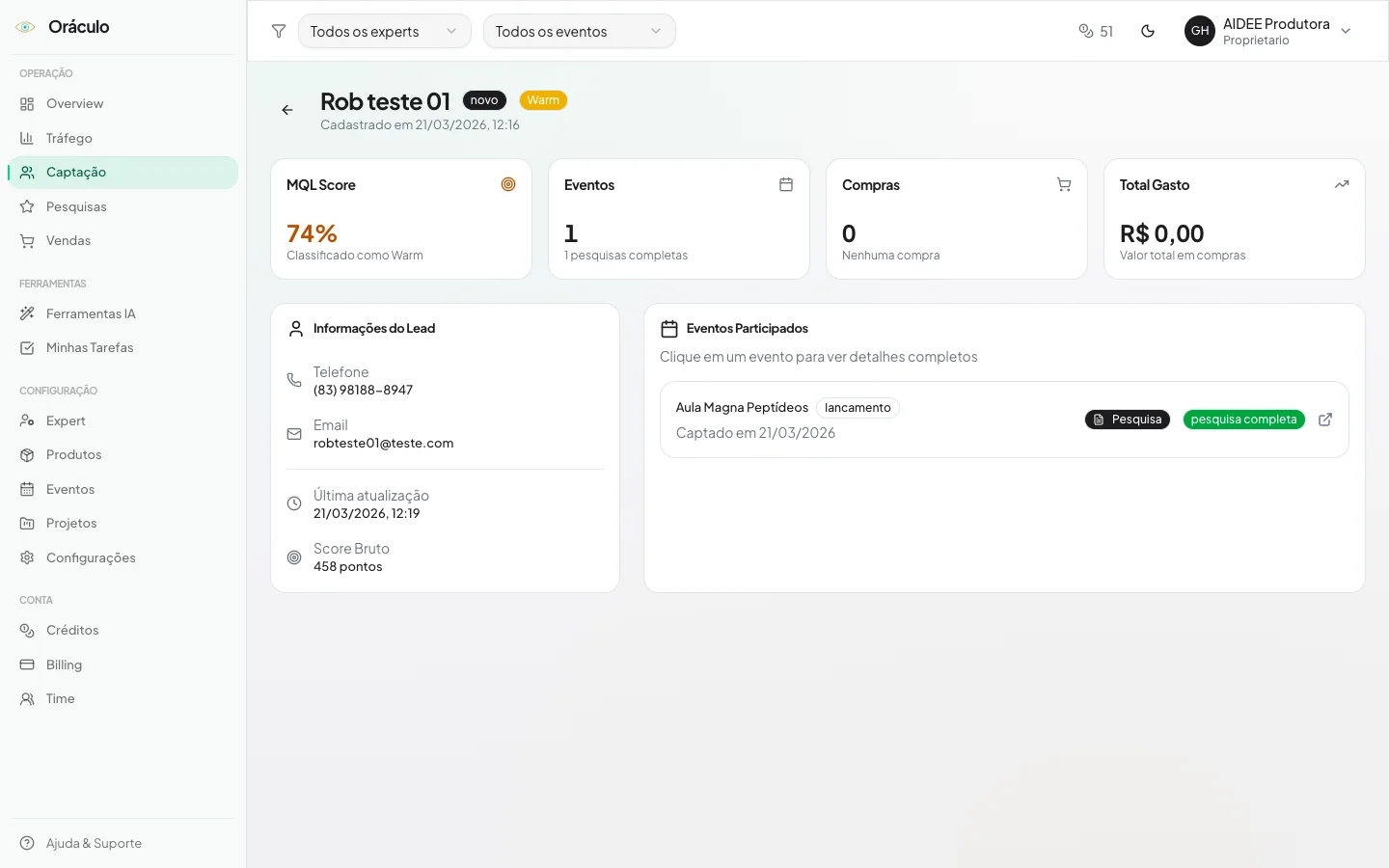This screenshot has width=1389, height=868.
Task: Open the Expert configuration page
Action: coord(123,420)
